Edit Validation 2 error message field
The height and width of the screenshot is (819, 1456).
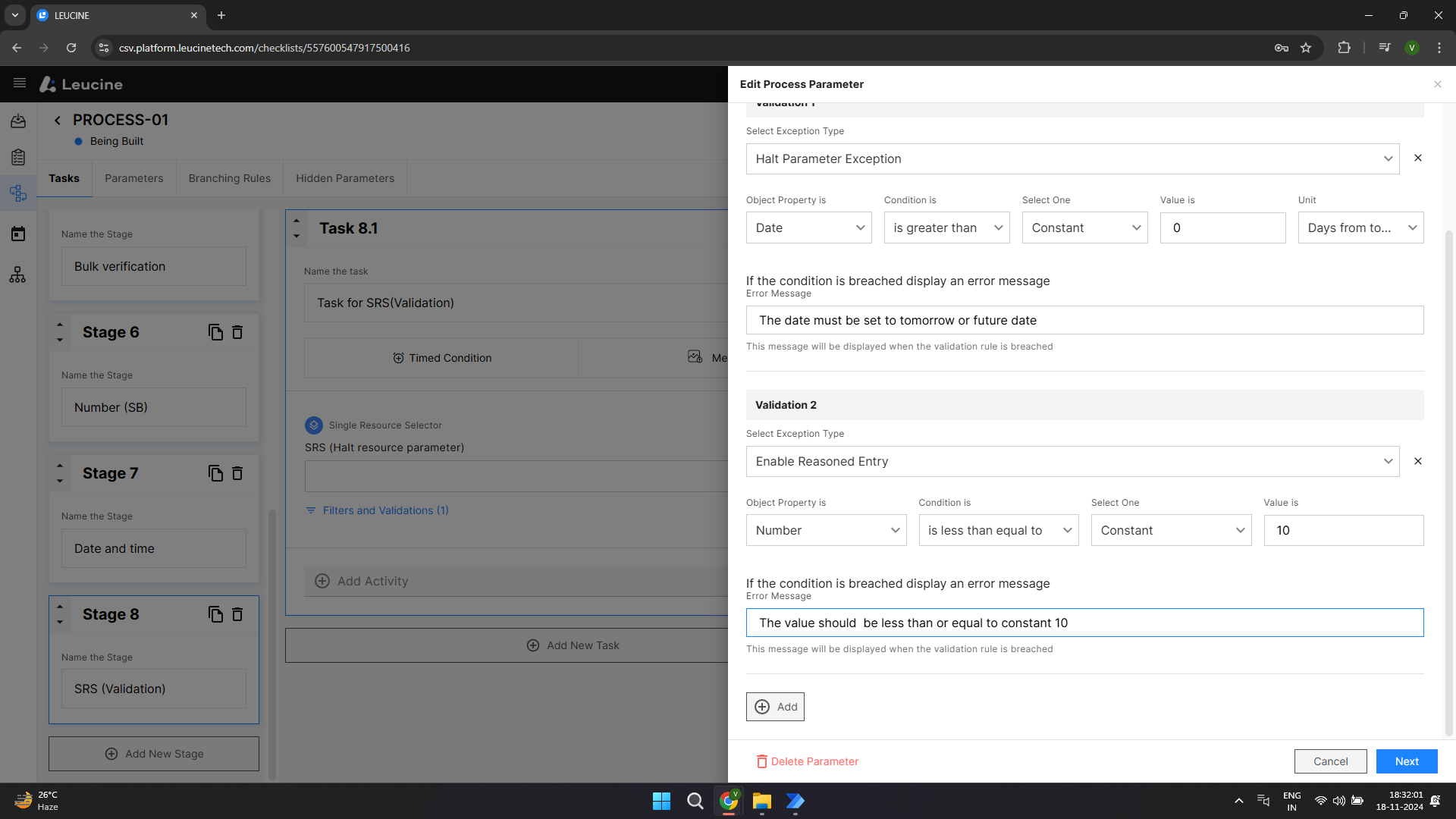tap(1084, 623)
